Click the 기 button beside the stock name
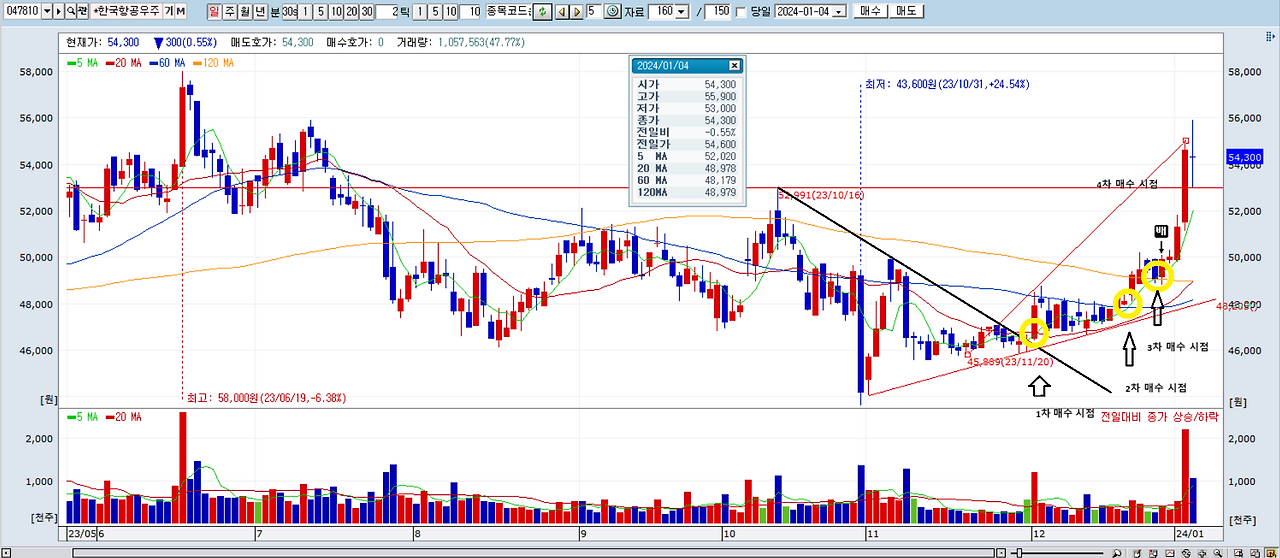The width and height of the screenshot is (1280, 558). tap(168, 11)
